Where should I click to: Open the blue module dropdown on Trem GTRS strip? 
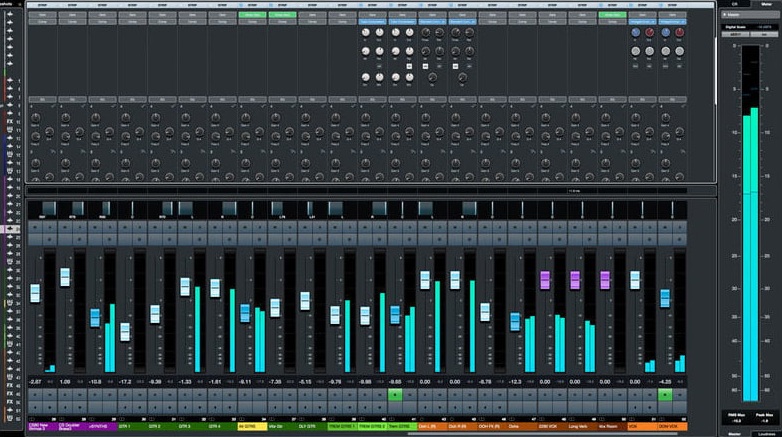tap(402, 22)
